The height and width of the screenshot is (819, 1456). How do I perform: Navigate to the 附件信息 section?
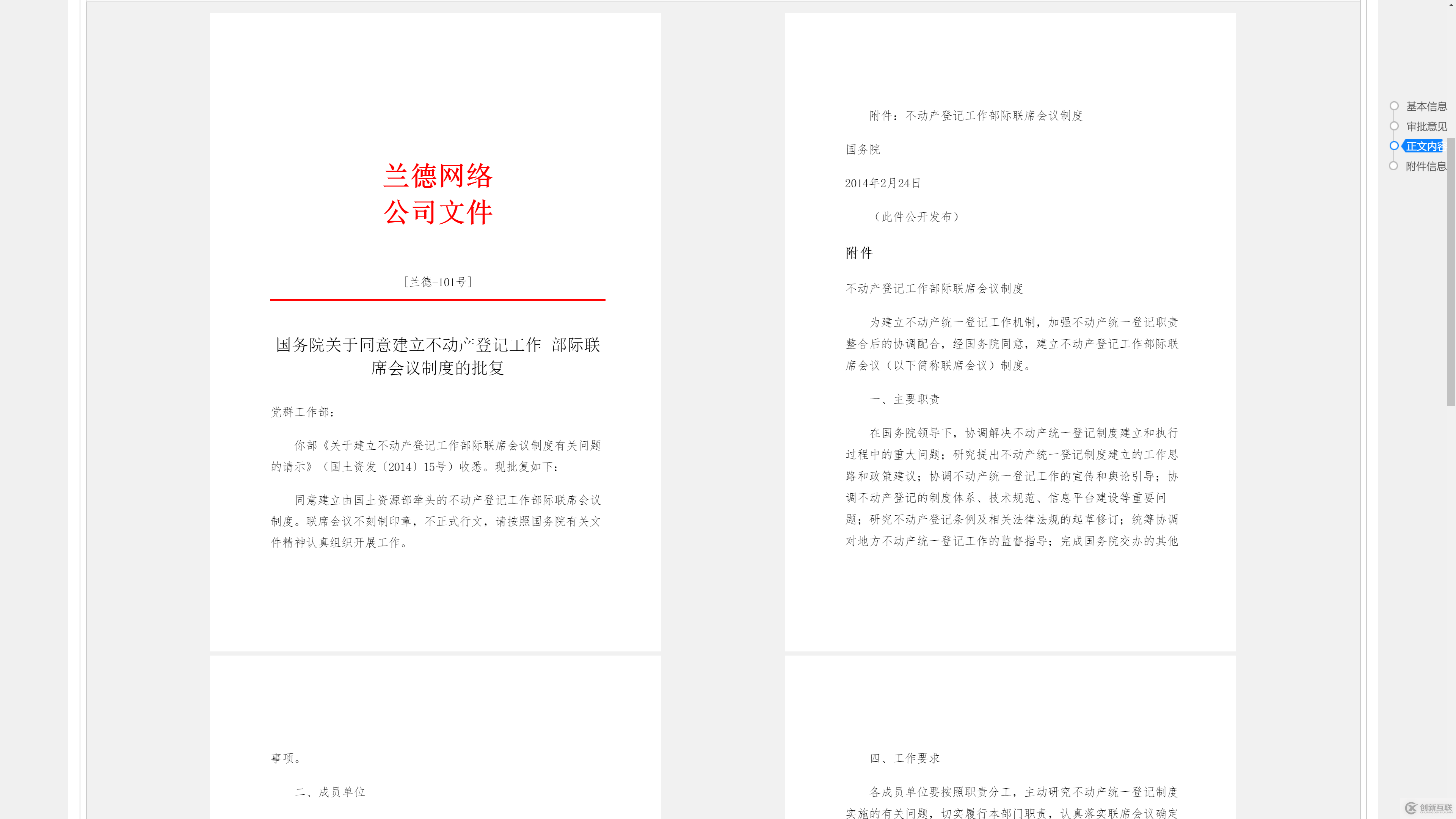1426,166
